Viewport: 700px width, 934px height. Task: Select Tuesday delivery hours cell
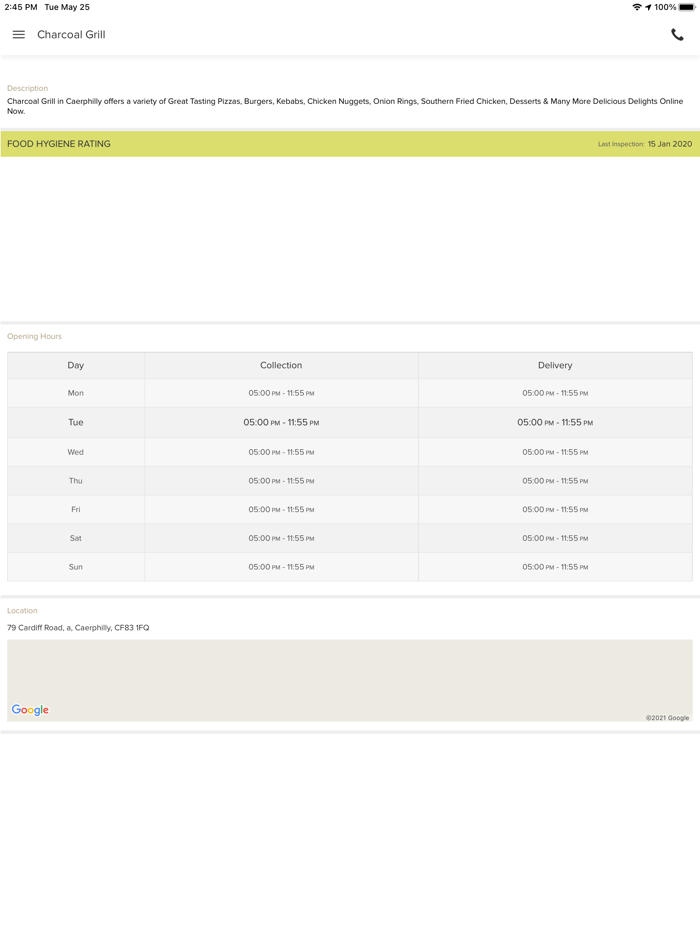pyautogui.click(x=555, y=422)
